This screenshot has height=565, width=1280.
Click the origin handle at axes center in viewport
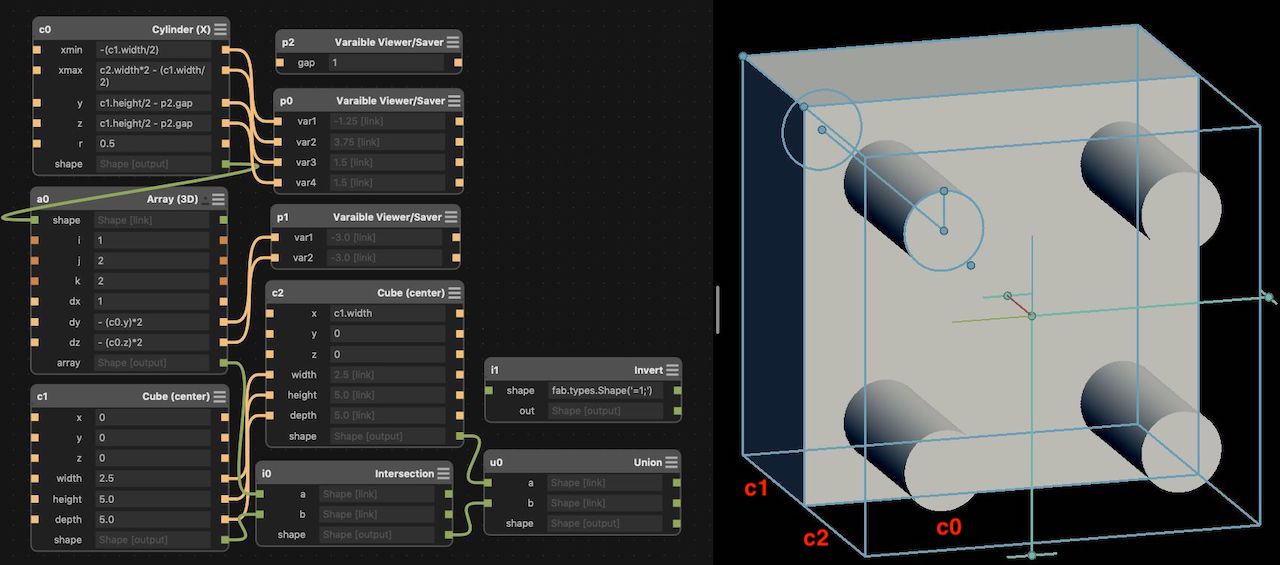coord(1032,316)
